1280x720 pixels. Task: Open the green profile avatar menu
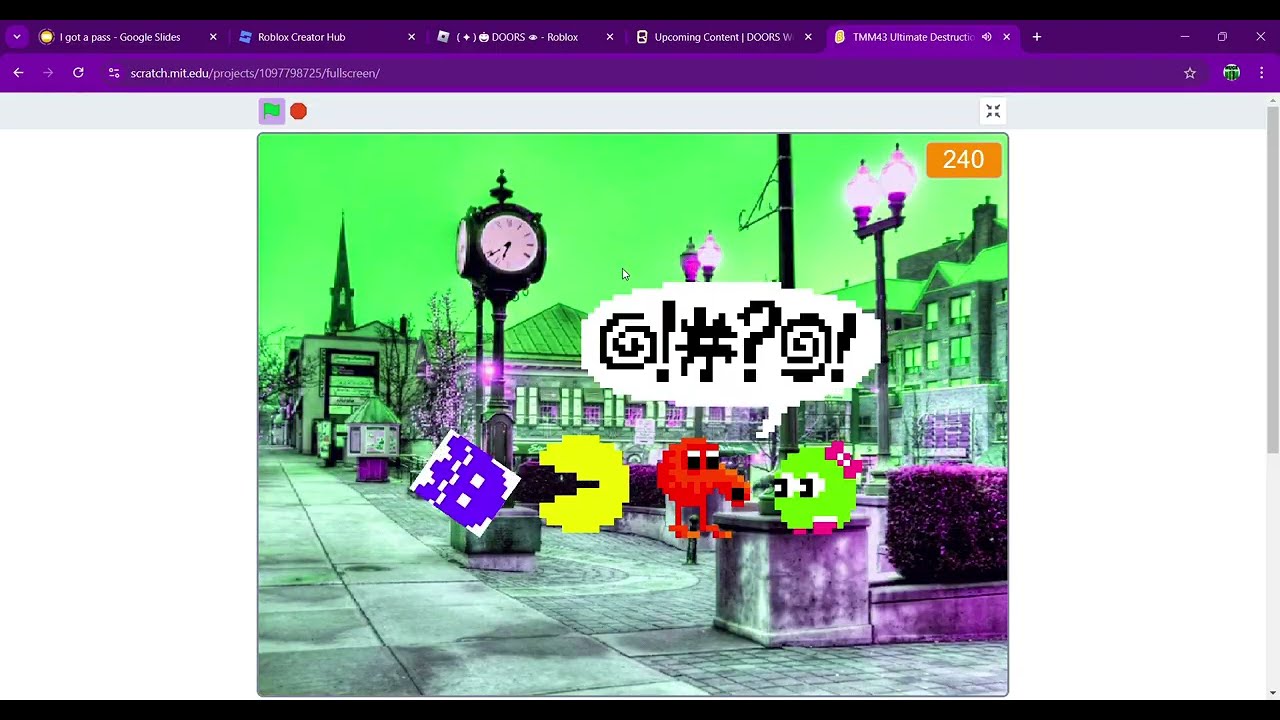1231,73
